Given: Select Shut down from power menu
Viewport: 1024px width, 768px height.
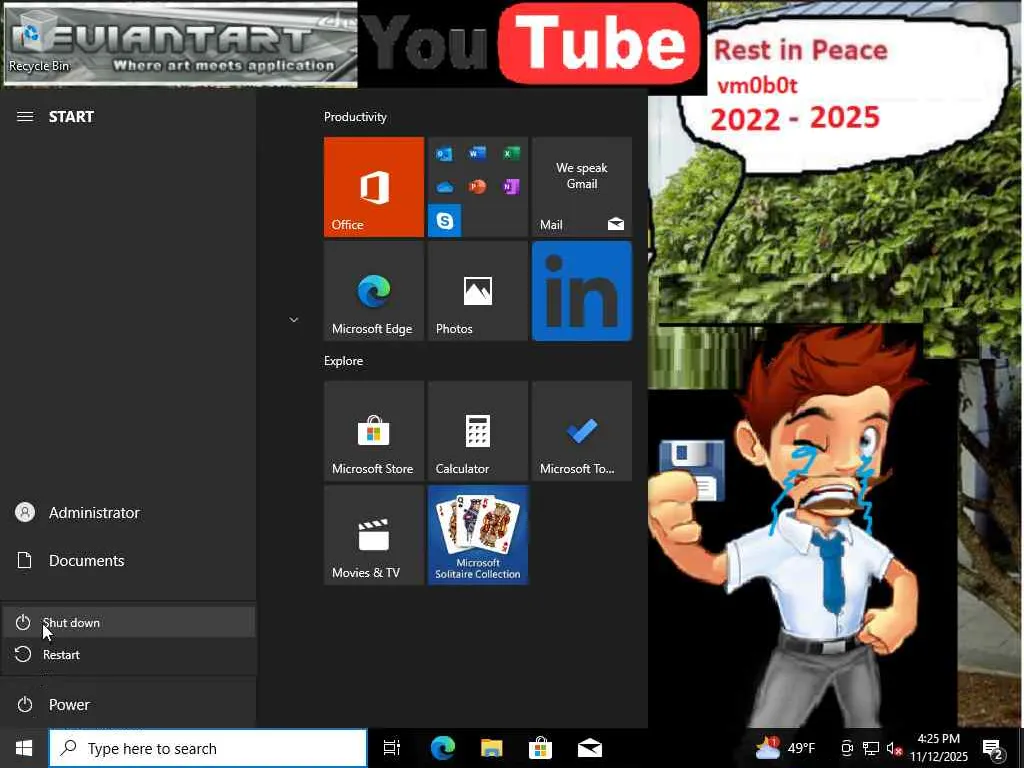Looking at the screenshot, I should [128, 622].
